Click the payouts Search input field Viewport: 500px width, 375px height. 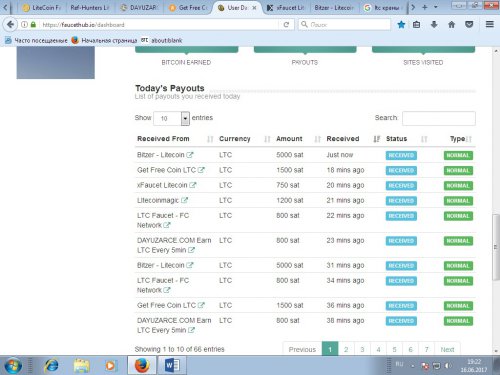[x=439, y=118]
